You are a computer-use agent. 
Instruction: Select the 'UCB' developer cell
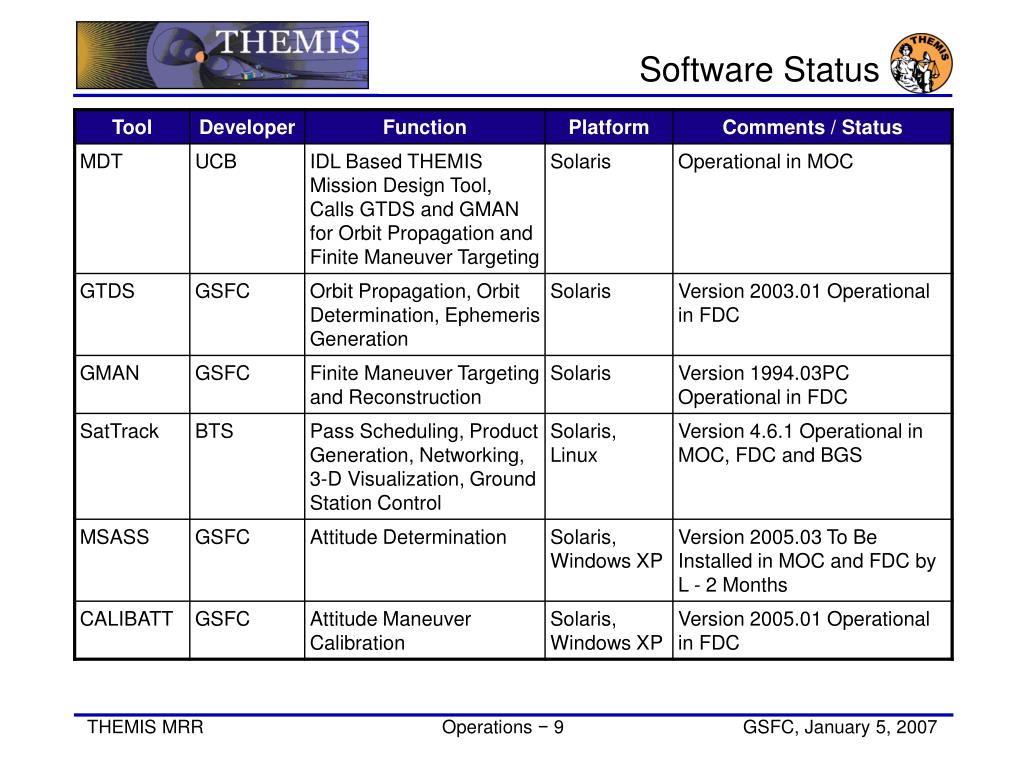[x=247, y=209]
